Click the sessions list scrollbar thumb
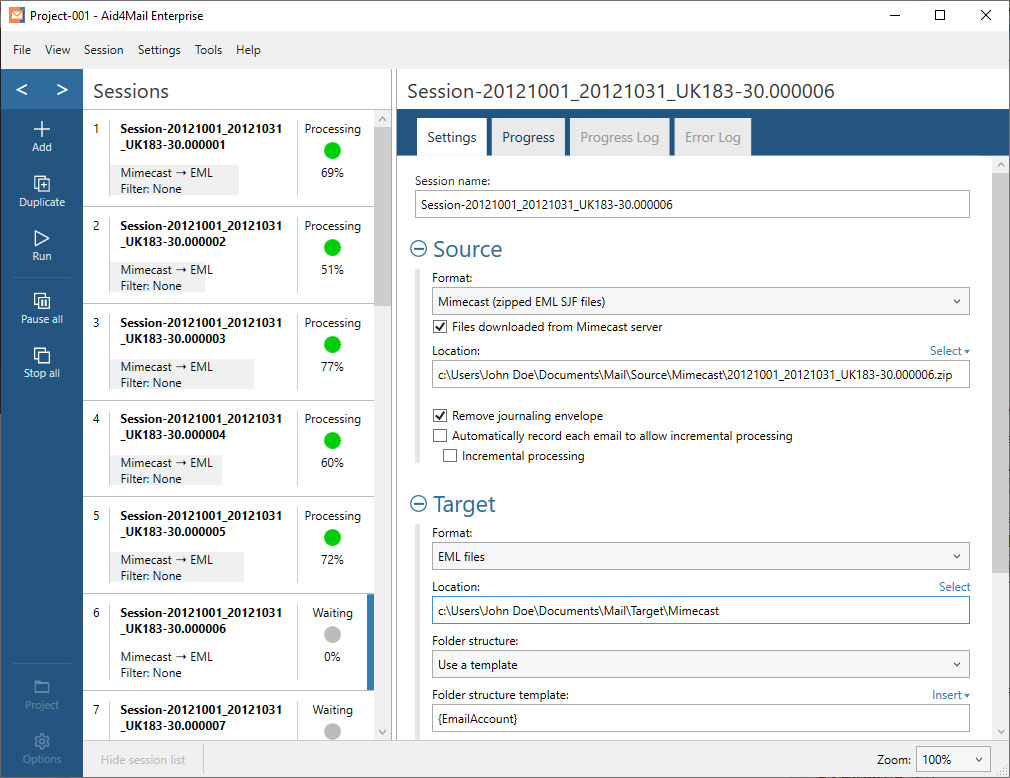 pos(383,216)
